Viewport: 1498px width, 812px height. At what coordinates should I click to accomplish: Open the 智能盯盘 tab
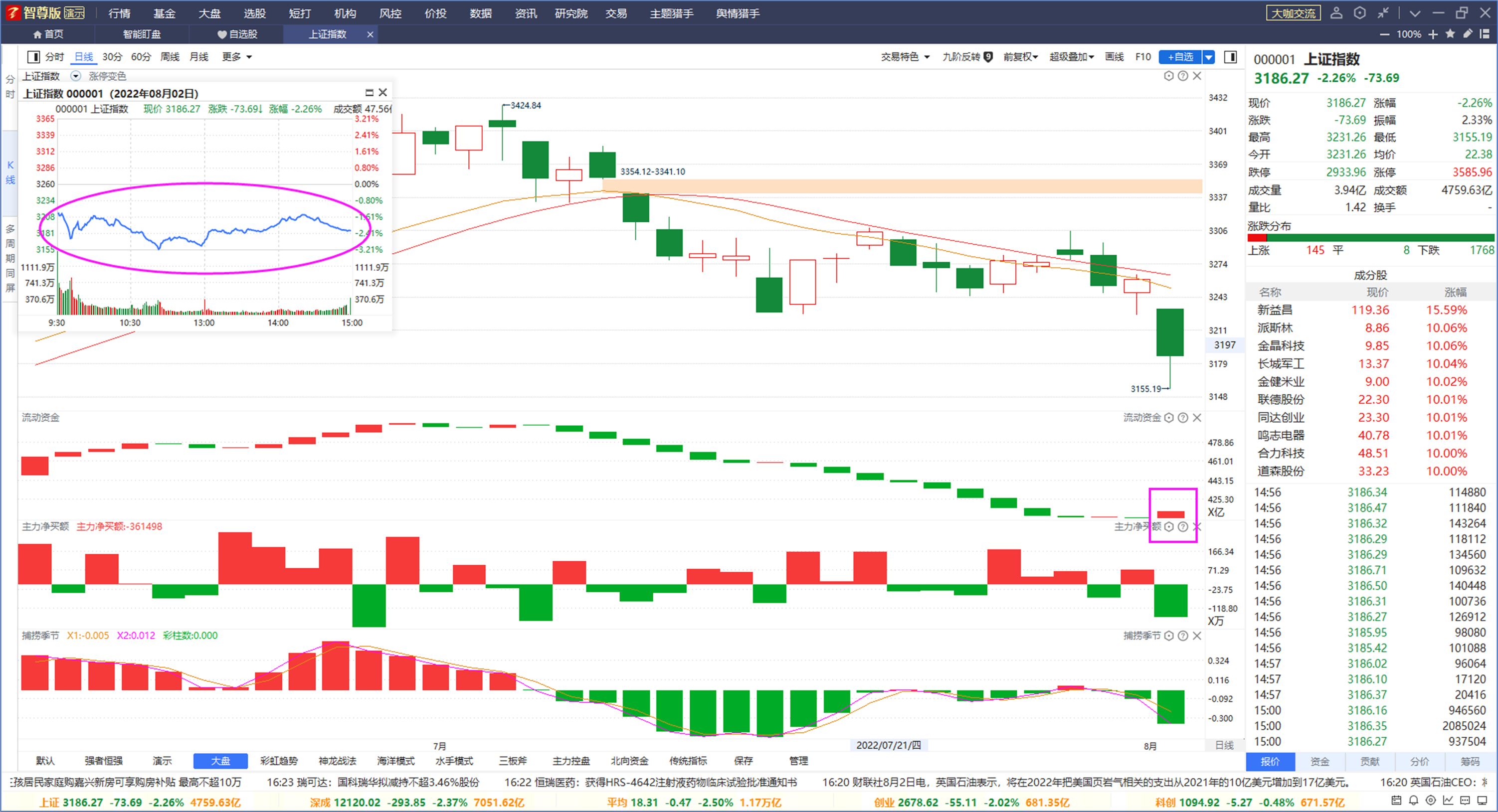142,34
